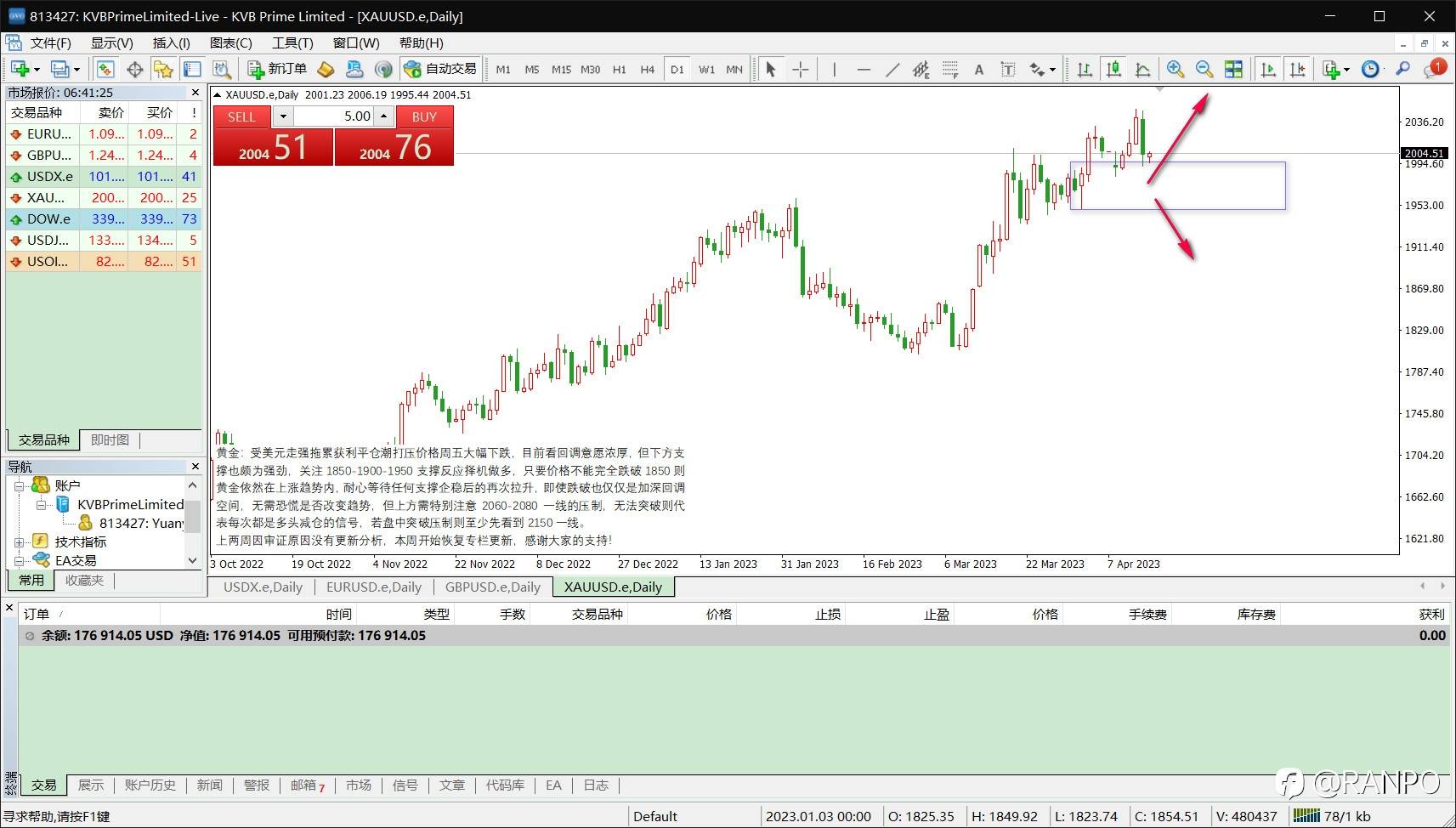Image resolution: width=1456 pixels, height=828 pixels.
Task: Toggle 自动交易 auto trading
Action: [440, 69]
